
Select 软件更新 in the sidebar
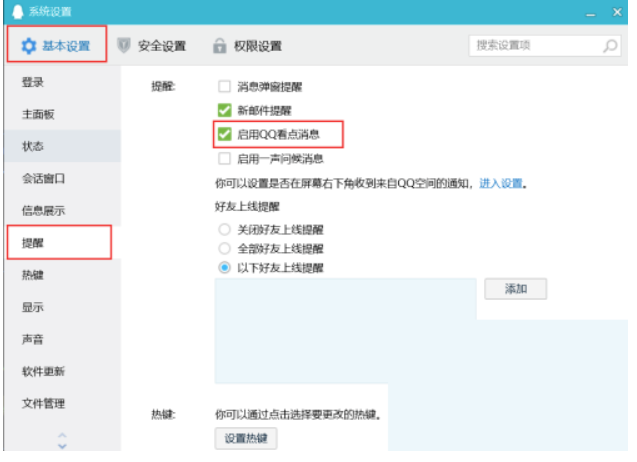[62, 371]
